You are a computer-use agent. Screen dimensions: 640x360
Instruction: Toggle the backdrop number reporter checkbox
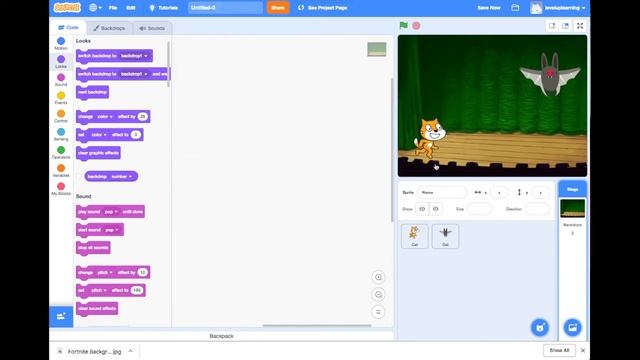pos(79,176)
